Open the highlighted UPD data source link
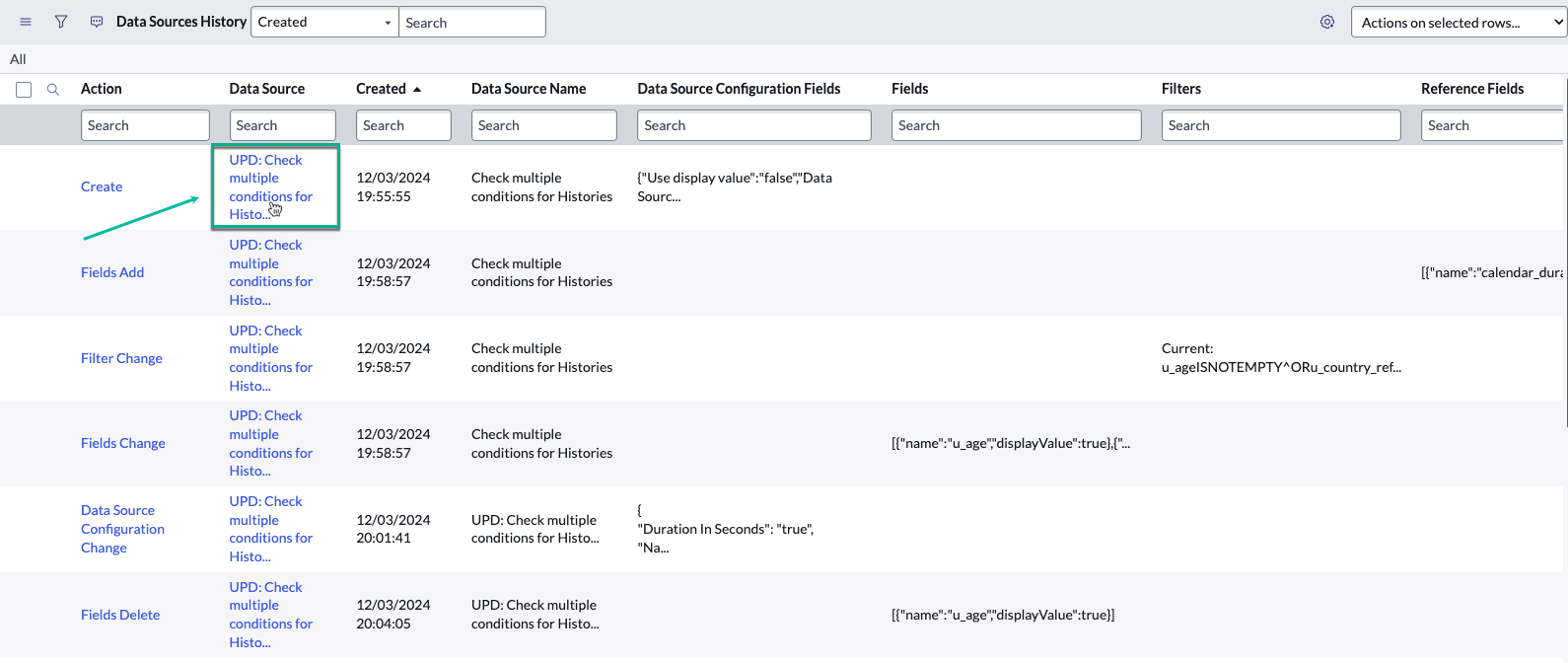1568x663 pixels. (270, 186)
